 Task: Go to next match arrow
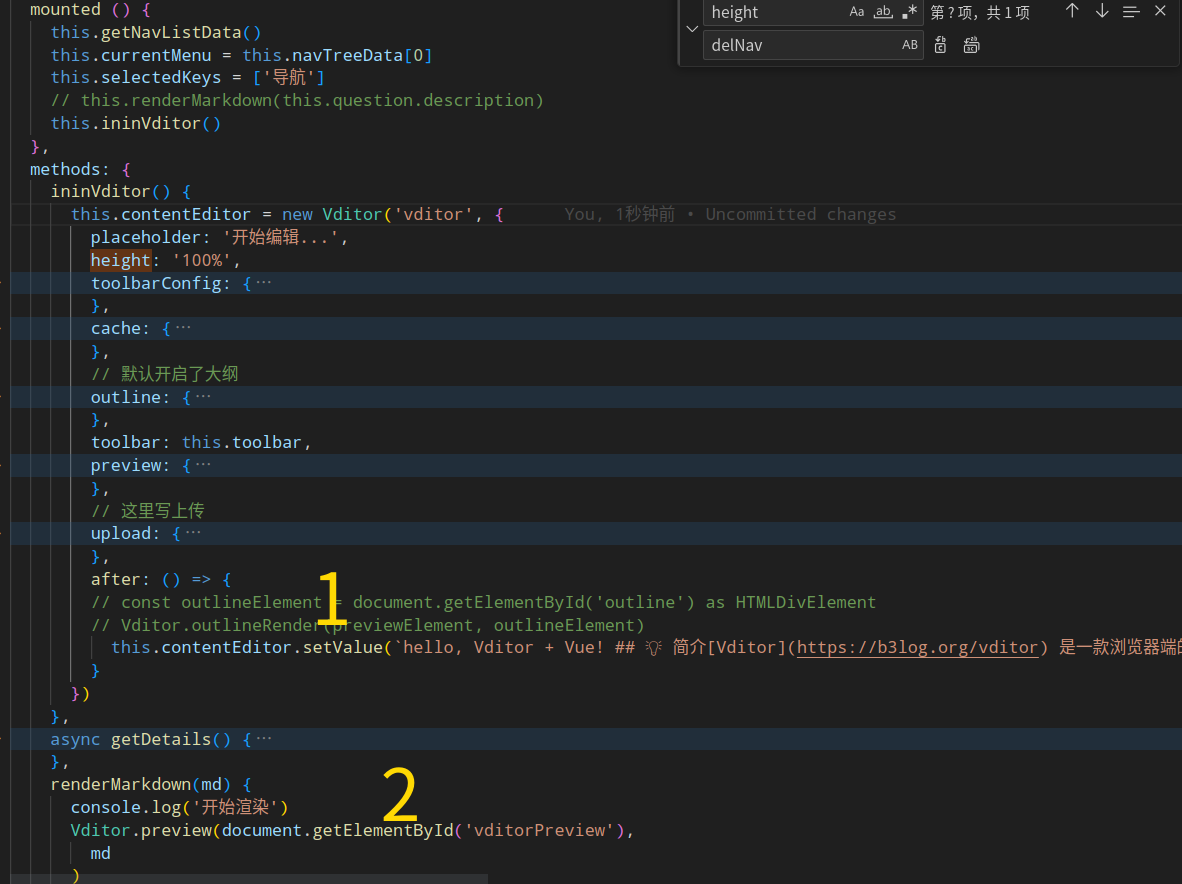1102,11
